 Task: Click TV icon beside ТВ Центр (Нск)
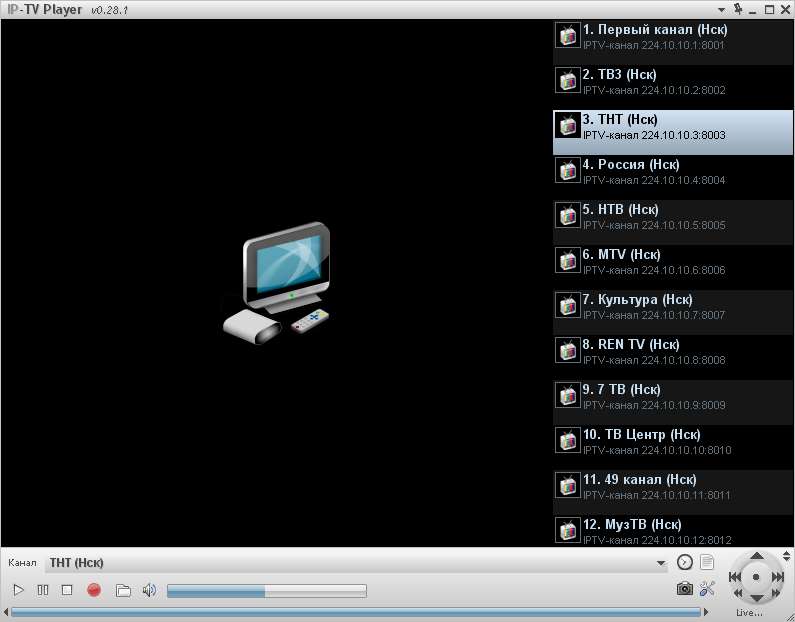pos(568,440)
